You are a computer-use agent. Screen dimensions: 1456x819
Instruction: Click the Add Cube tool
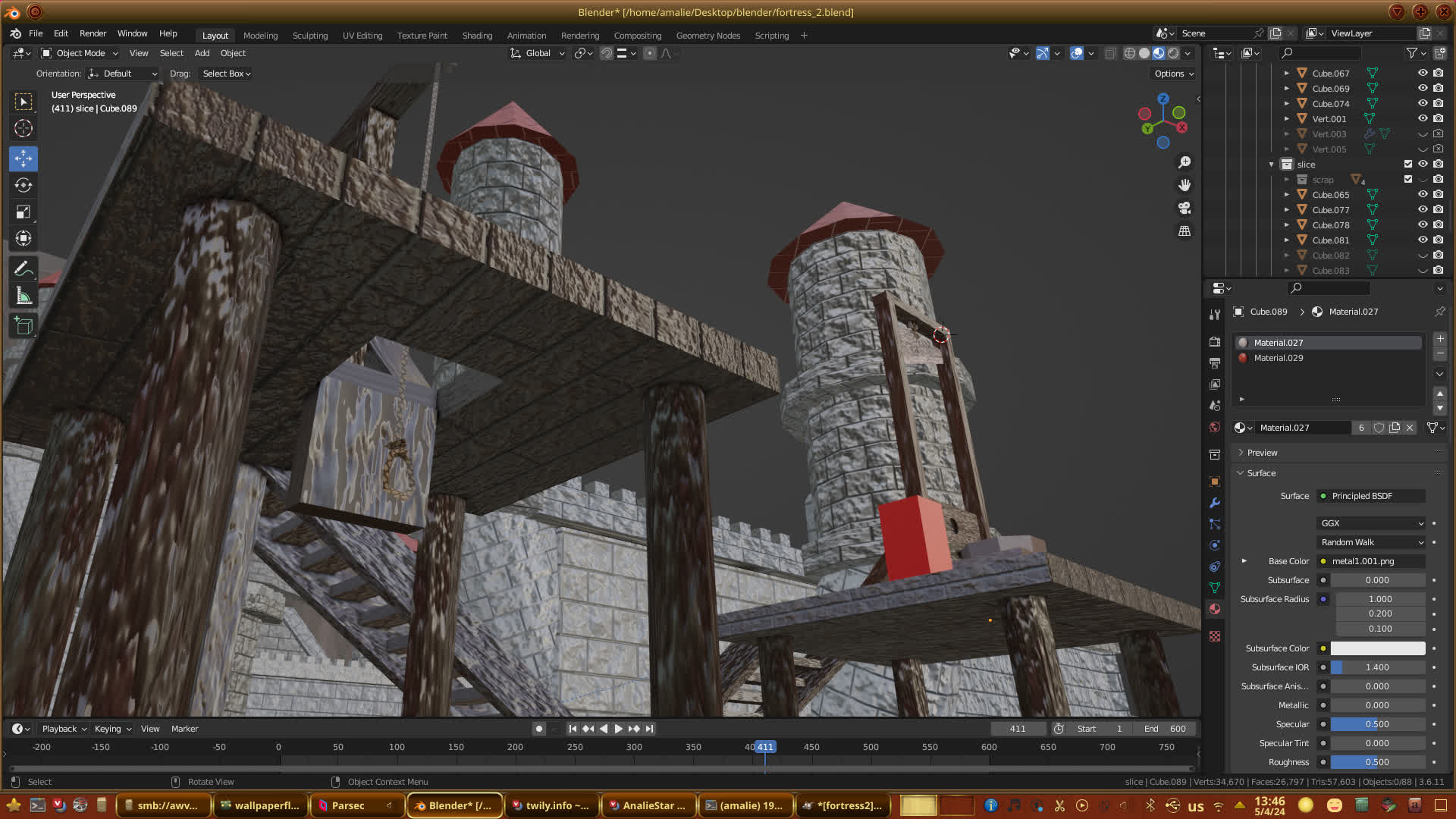pyautogui.click(x=24, y=326)
